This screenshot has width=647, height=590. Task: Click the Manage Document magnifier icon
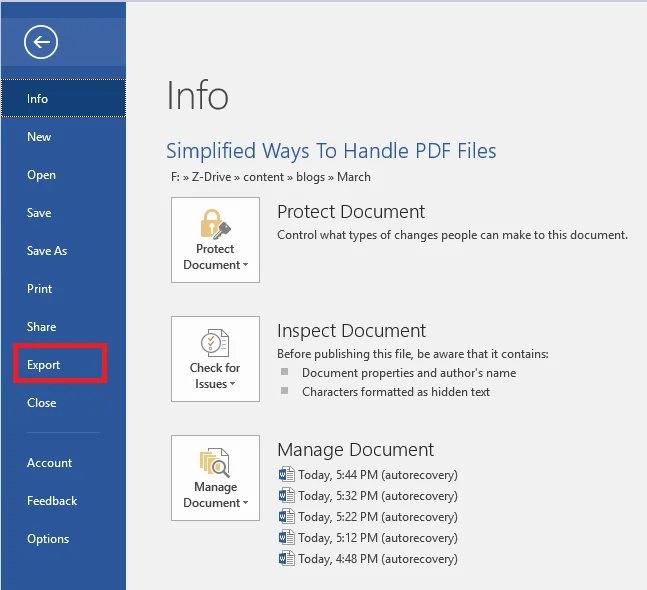point(215,462)
